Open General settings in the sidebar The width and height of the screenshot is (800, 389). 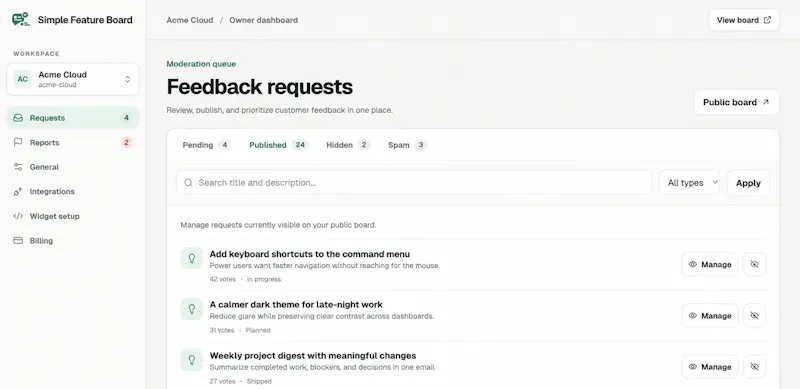[x=73, y=167]
